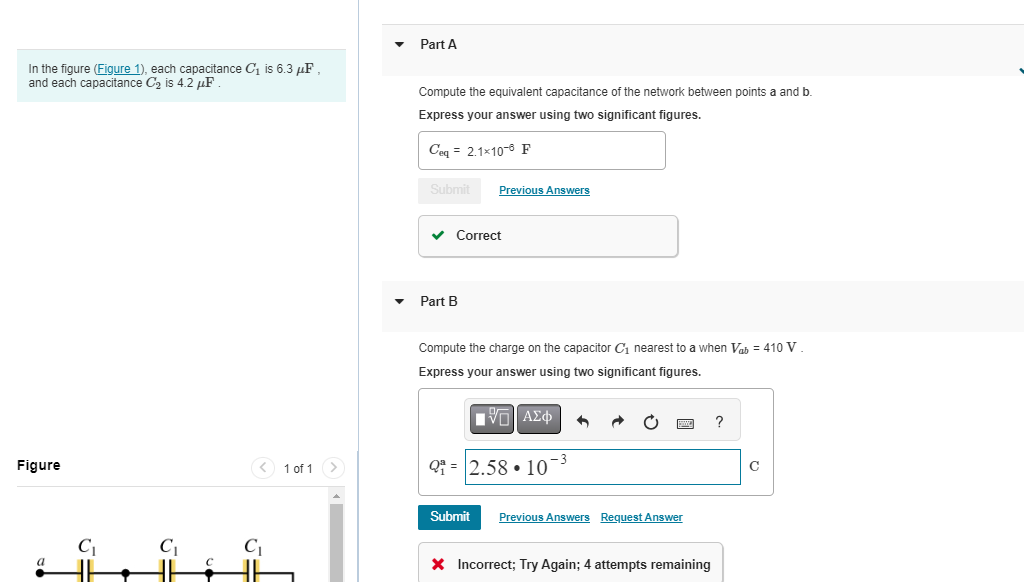Collapse the Part B section
The image size is (1024, 582).
pos(398,301)
